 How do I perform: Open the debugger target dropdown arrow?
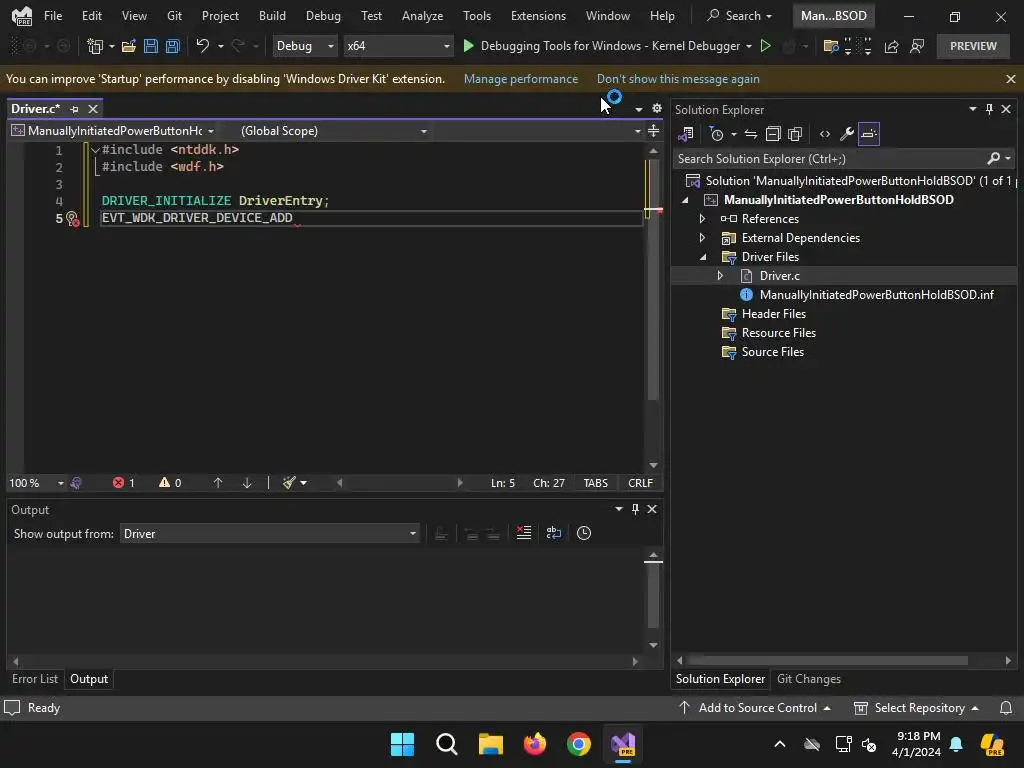pos(748,46)
